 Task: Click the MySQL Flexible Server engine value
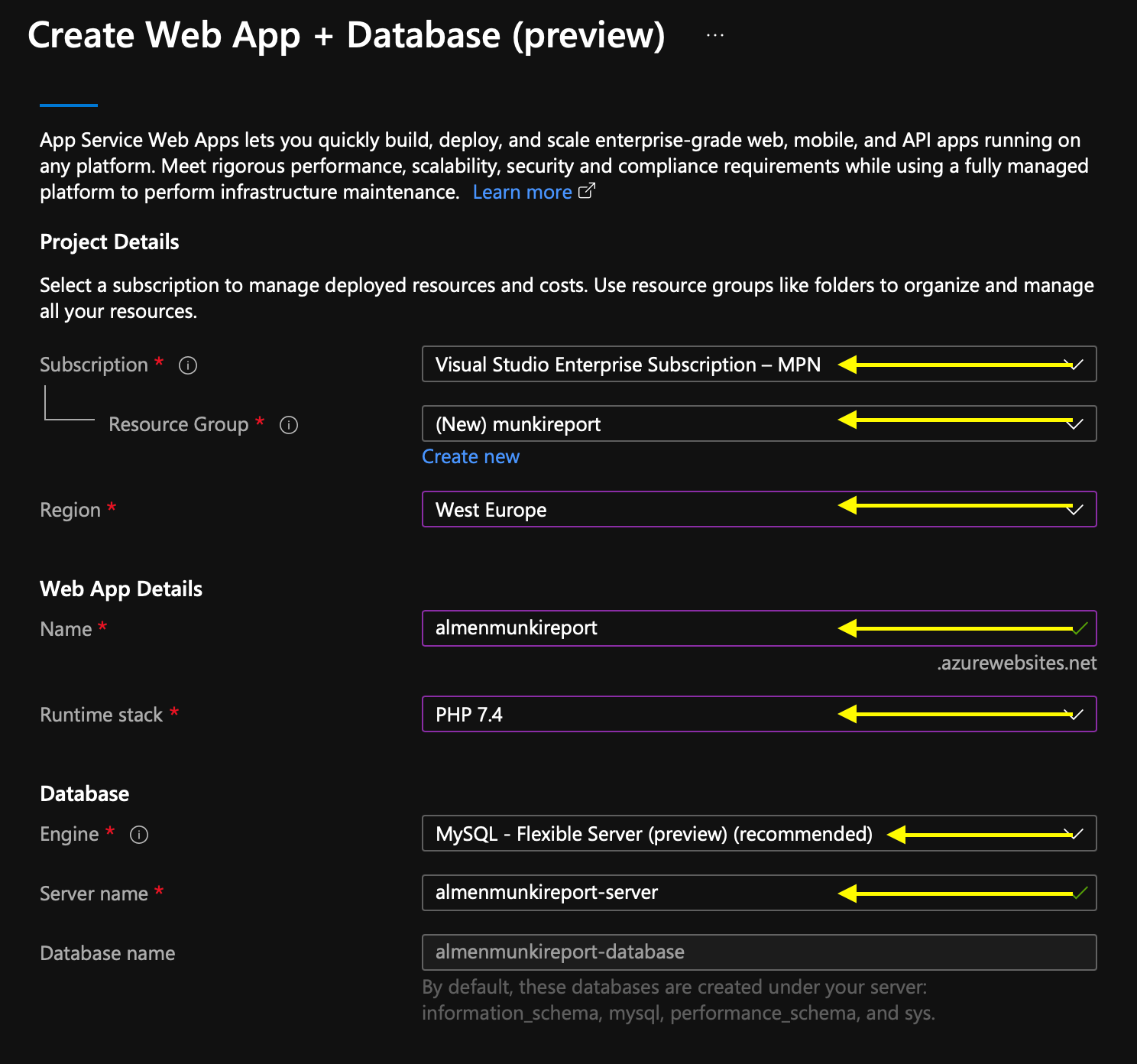pyautogui.click(x=653, y=833)
